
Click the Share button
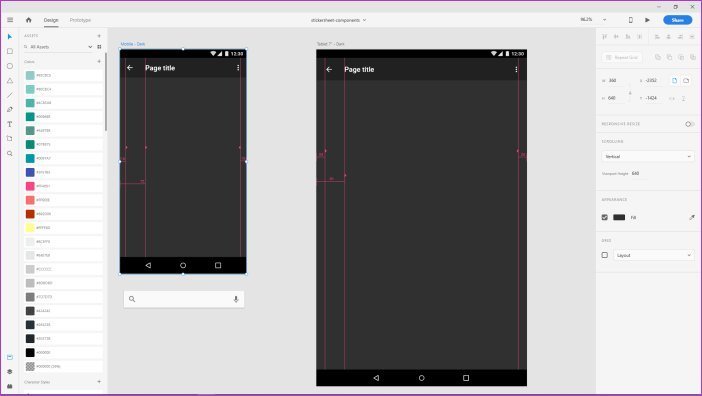tap(677, 20)
